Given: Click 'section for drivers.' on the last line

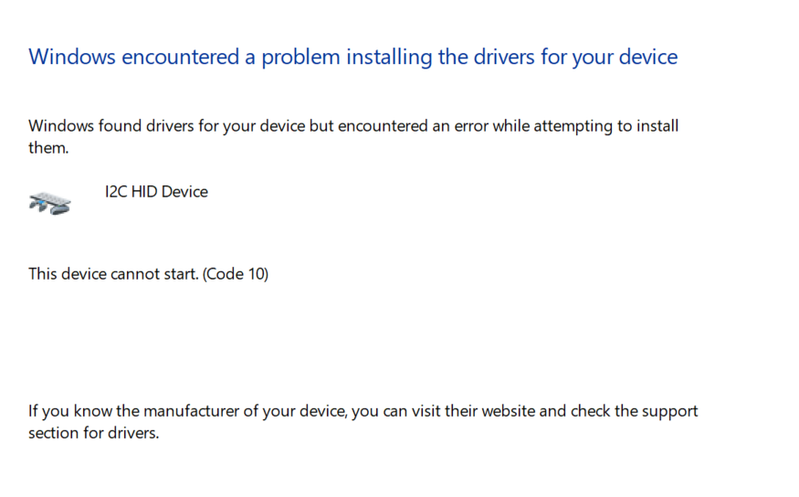Looking at the screenshot, I should coord(94,435).
